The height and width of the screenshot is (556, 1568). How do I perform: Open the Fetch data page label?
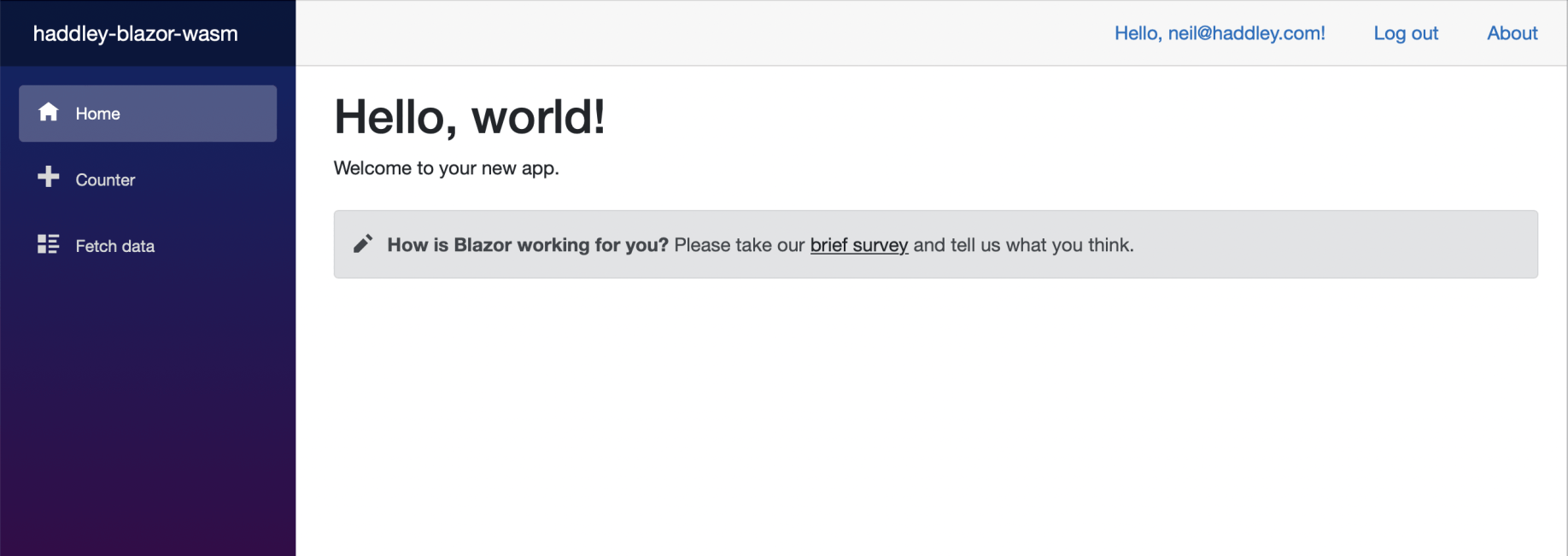114,246
